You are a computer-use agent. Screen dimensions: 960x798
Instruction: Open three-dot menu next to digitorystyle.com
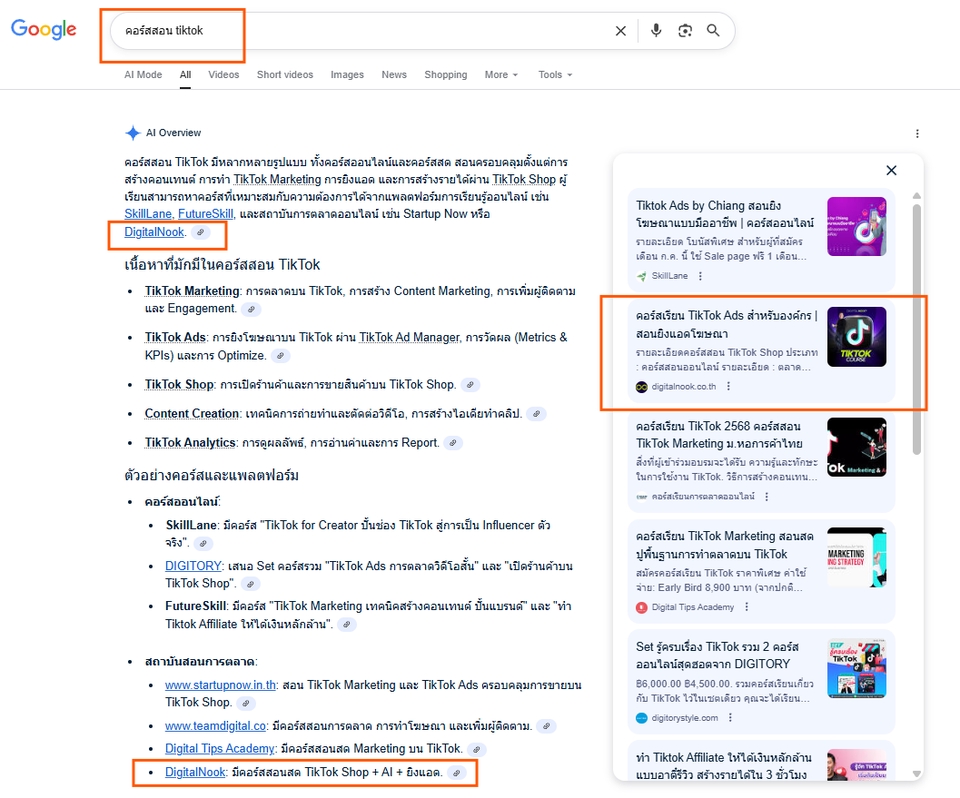click(x=728, y=718)
